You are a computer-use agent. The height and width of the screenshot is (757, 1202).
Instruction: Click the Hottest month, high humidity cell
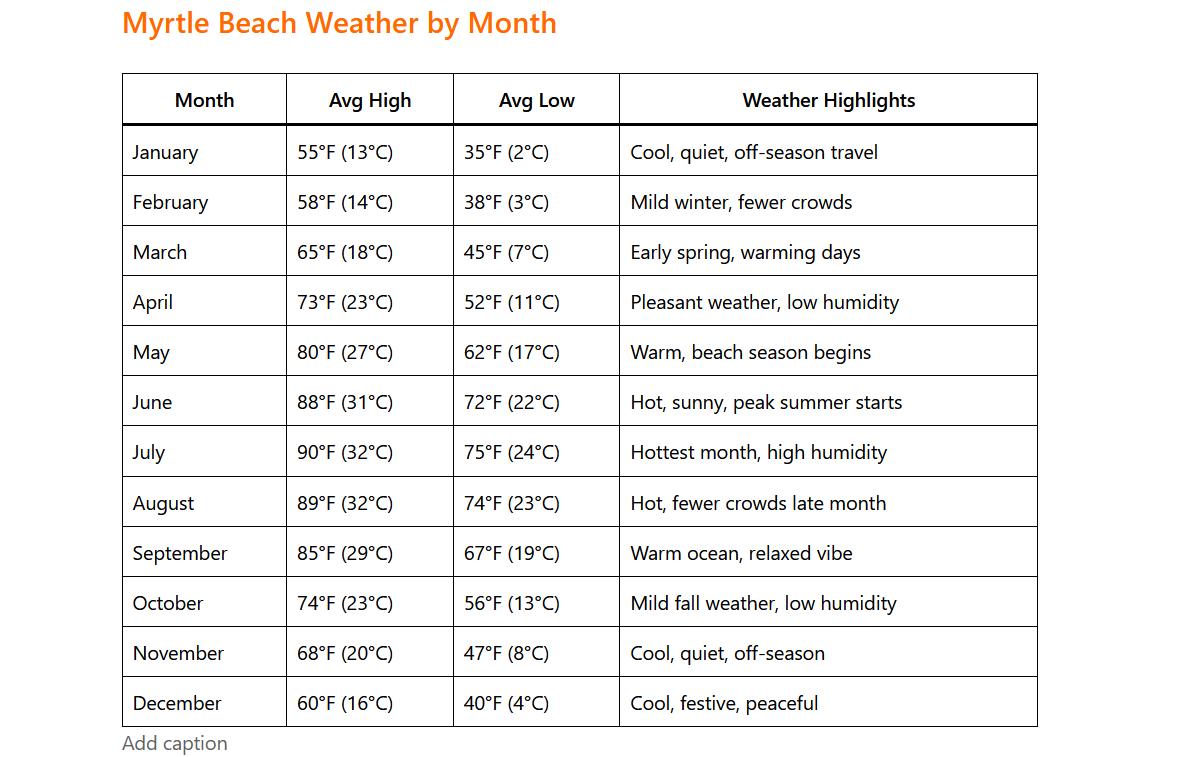(759, 452)
